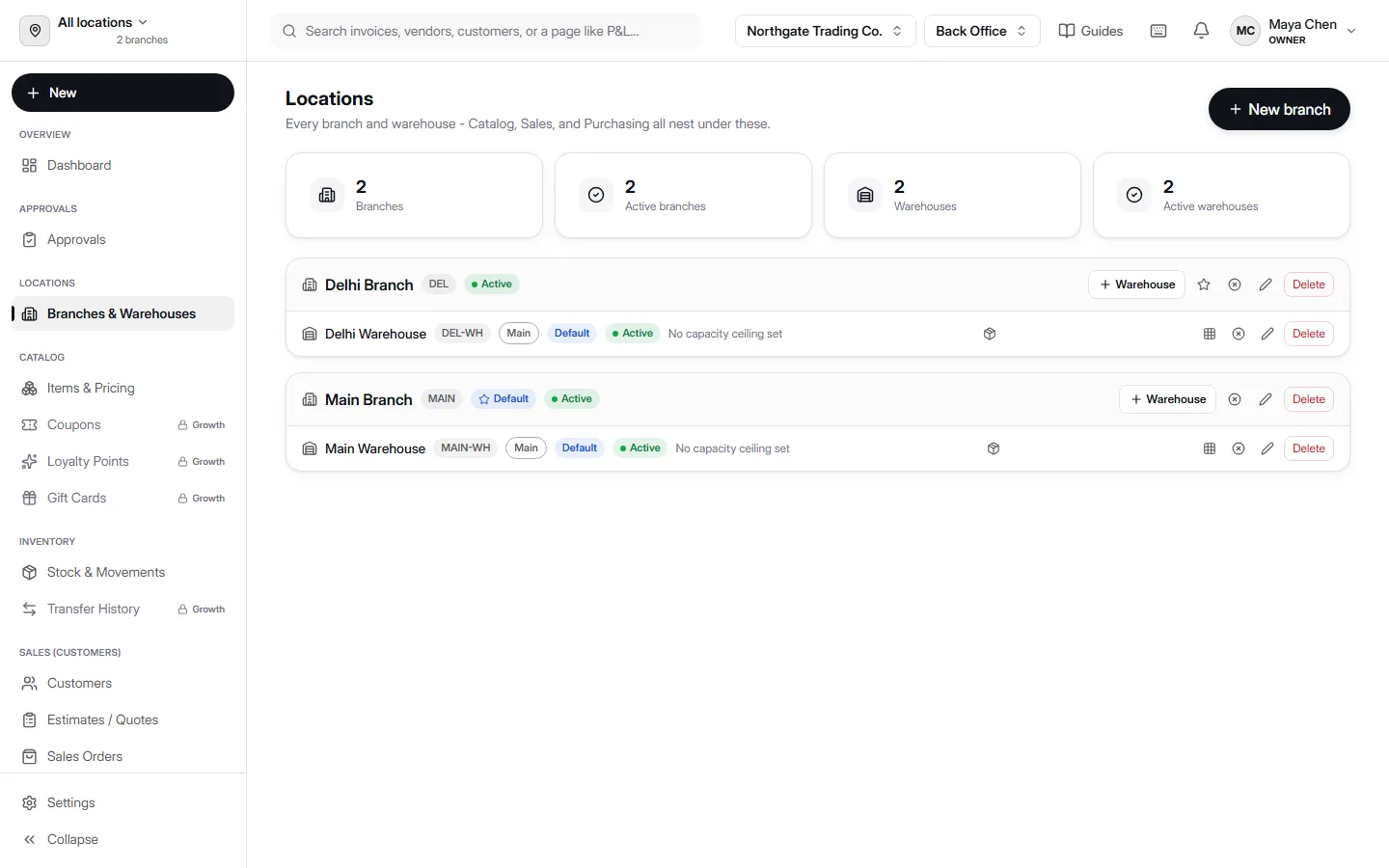Delete Delhi Branch

(1309, 285)
